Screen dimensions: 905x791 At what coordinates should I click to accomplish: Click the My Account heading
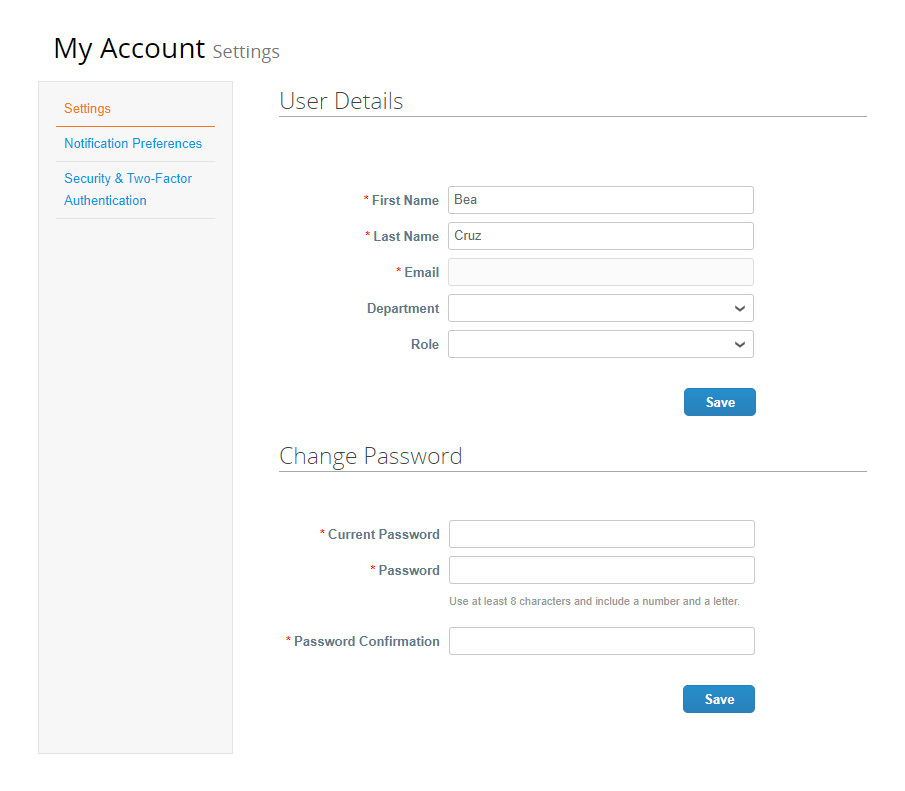tap(129, 48)
